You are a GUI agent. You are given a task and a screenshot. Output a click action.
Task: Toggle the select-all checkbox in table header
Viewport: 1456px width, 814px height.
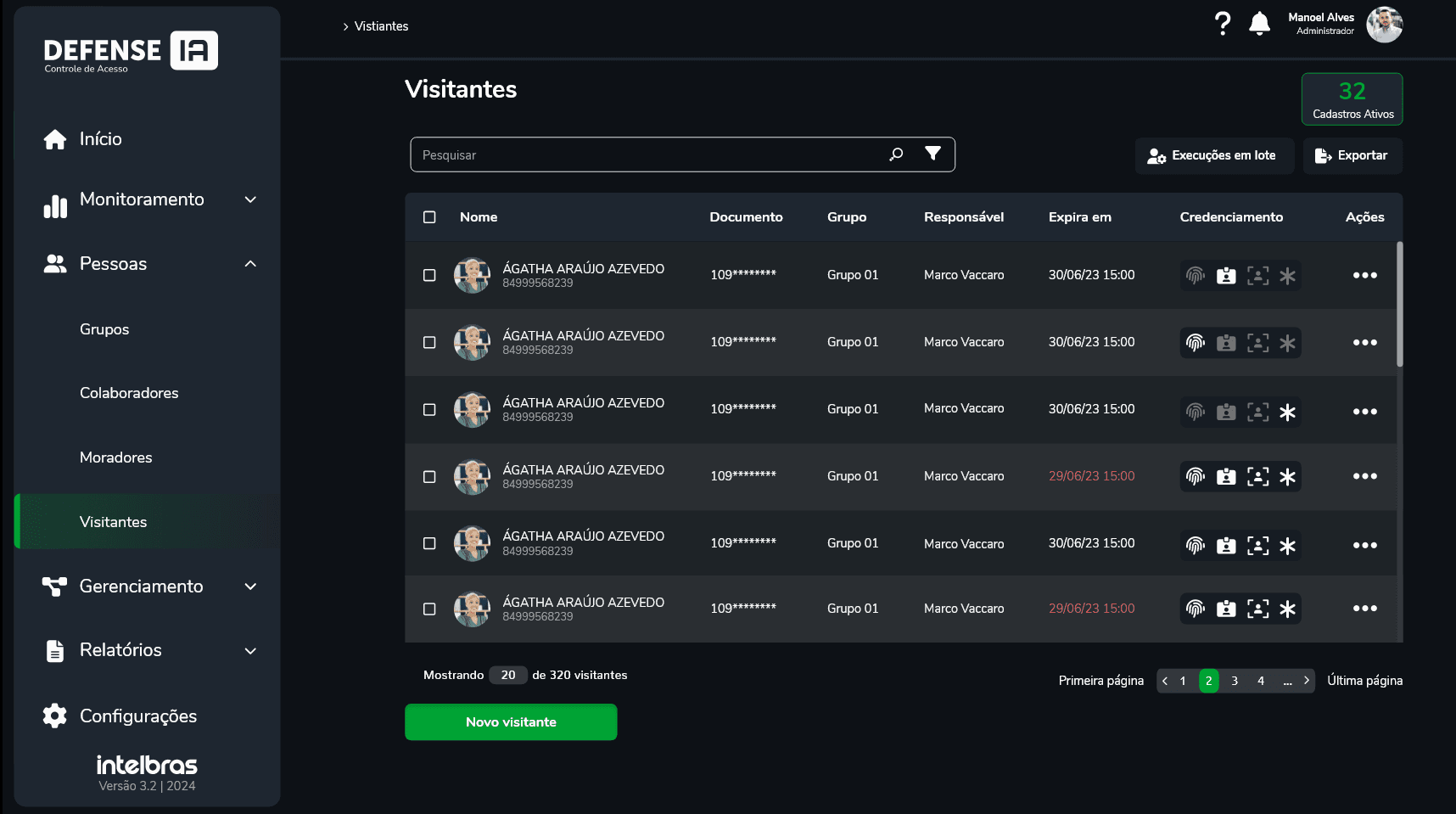point(429,217)
